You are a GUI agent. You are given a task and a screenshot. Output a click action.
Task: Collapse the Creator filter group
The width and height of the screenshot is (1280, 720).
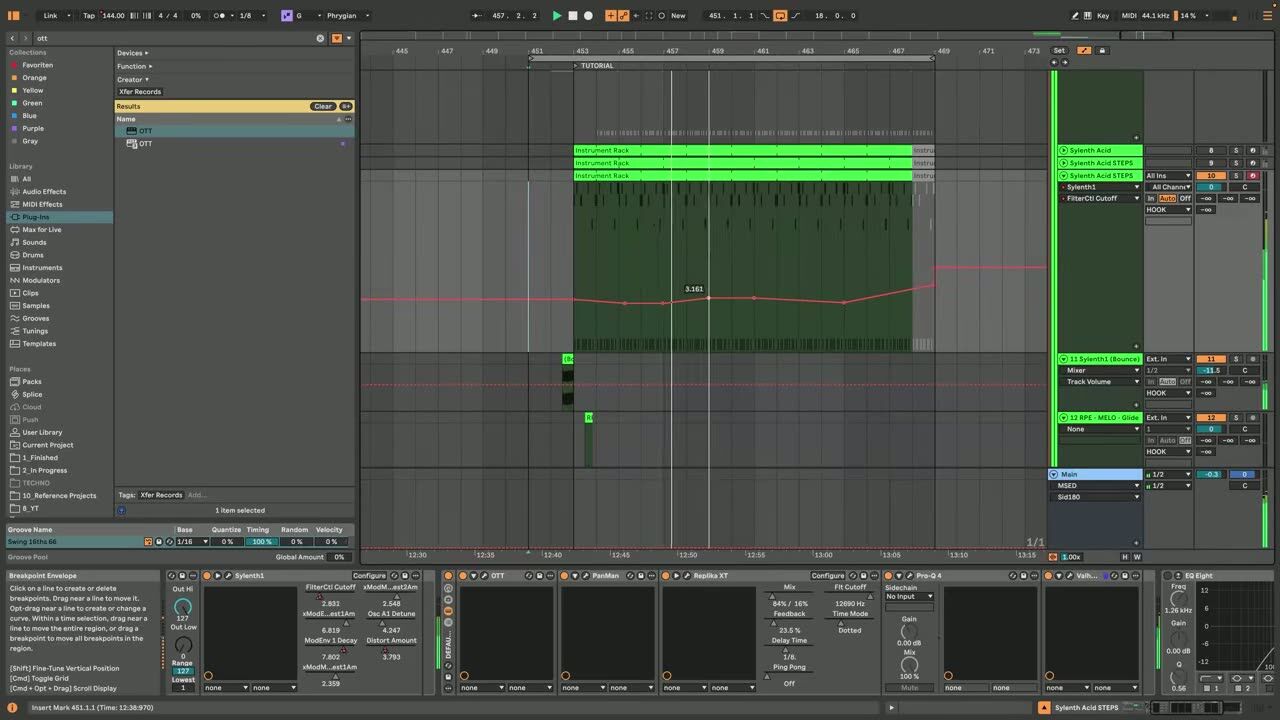click(x=133, y=79)
